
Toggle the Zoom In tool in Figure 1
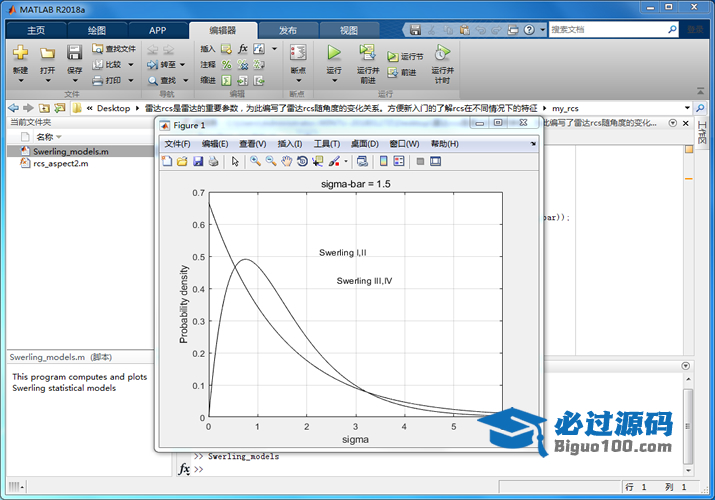click(x=255, y=161)
